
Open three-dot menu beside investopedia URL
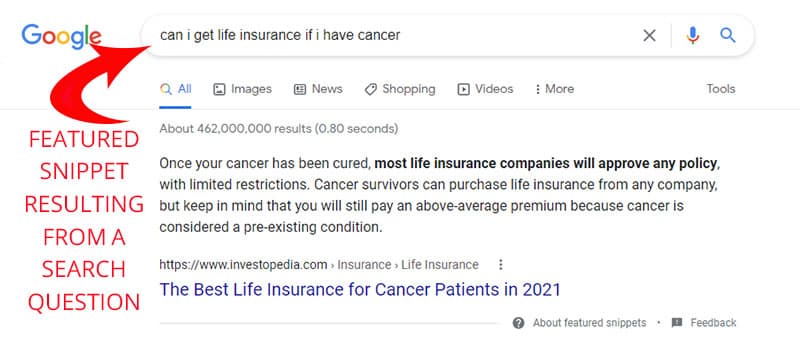point(501,265)
